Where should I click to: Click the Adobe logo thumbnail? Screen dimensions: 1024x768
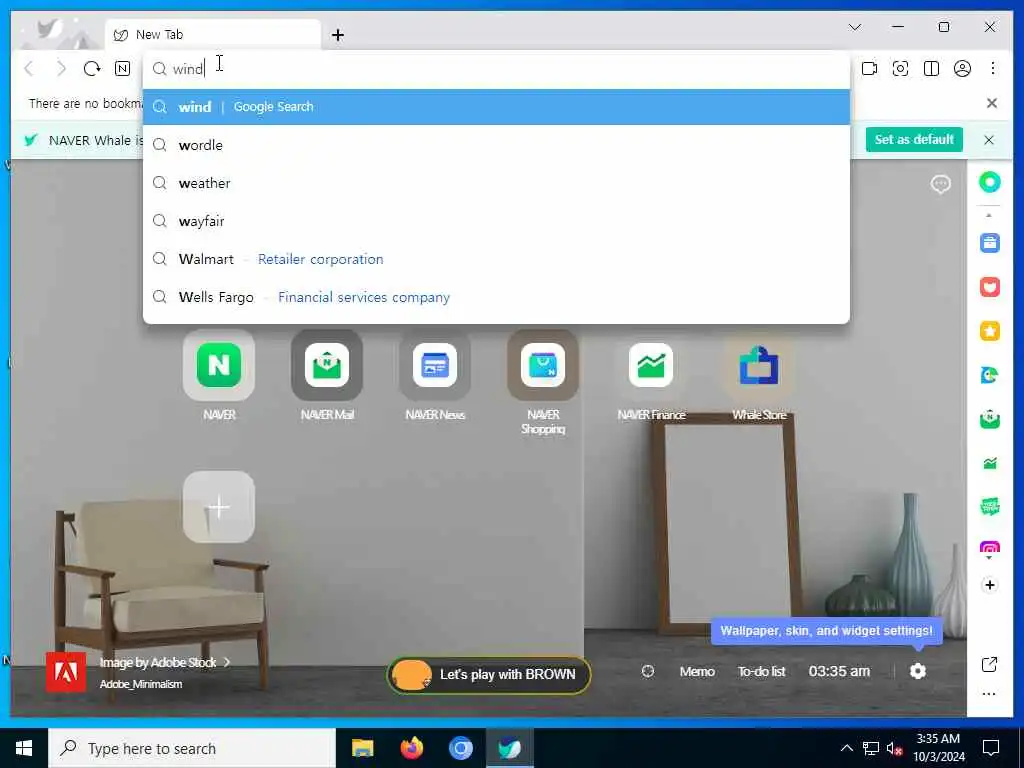click(x=66, y=672)
